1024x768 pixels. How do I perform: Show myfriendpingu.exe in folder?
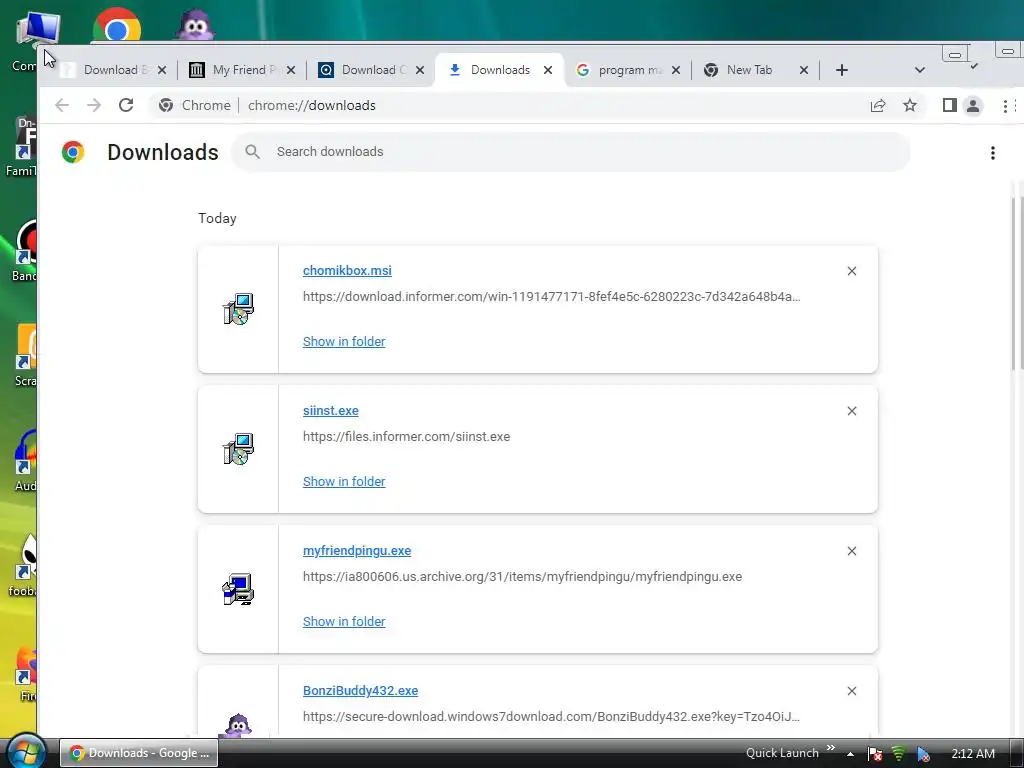[x=344, y=622]
